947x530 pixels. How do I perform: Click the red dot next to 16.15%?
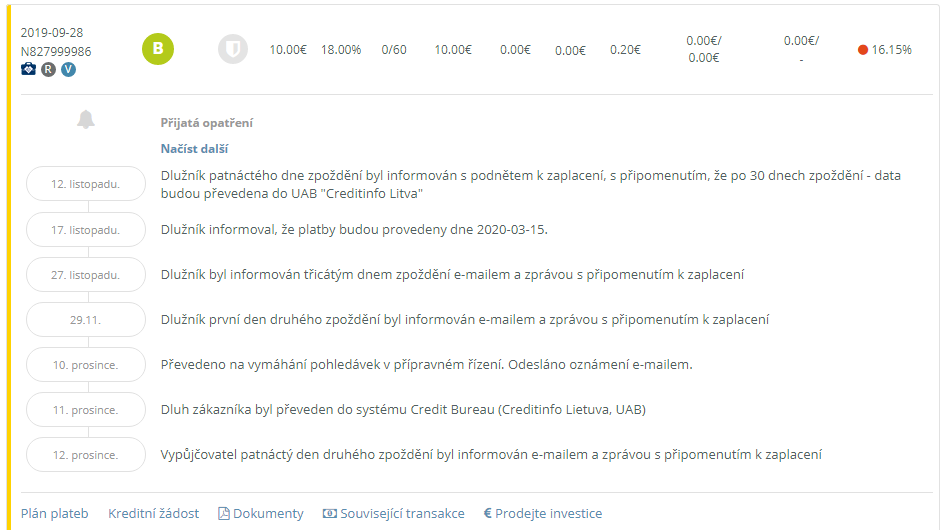click(x=862, y=49)
